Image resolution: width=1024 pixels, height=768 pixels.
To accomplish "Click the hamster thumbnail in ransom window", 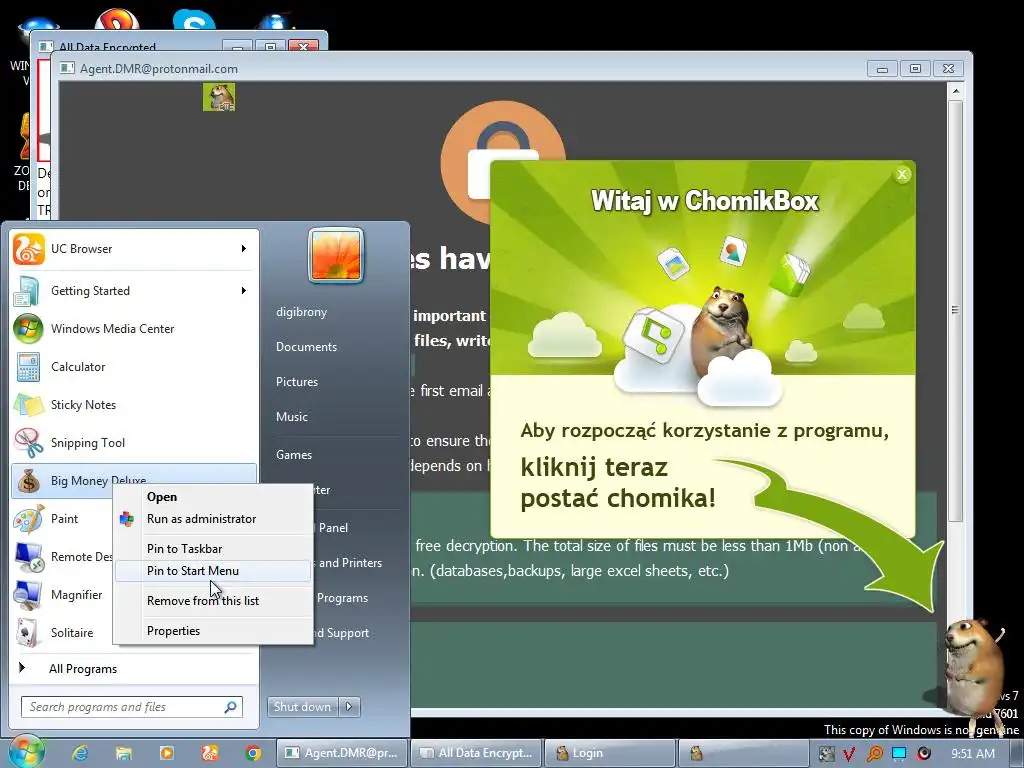I will [x=219, y=97].
